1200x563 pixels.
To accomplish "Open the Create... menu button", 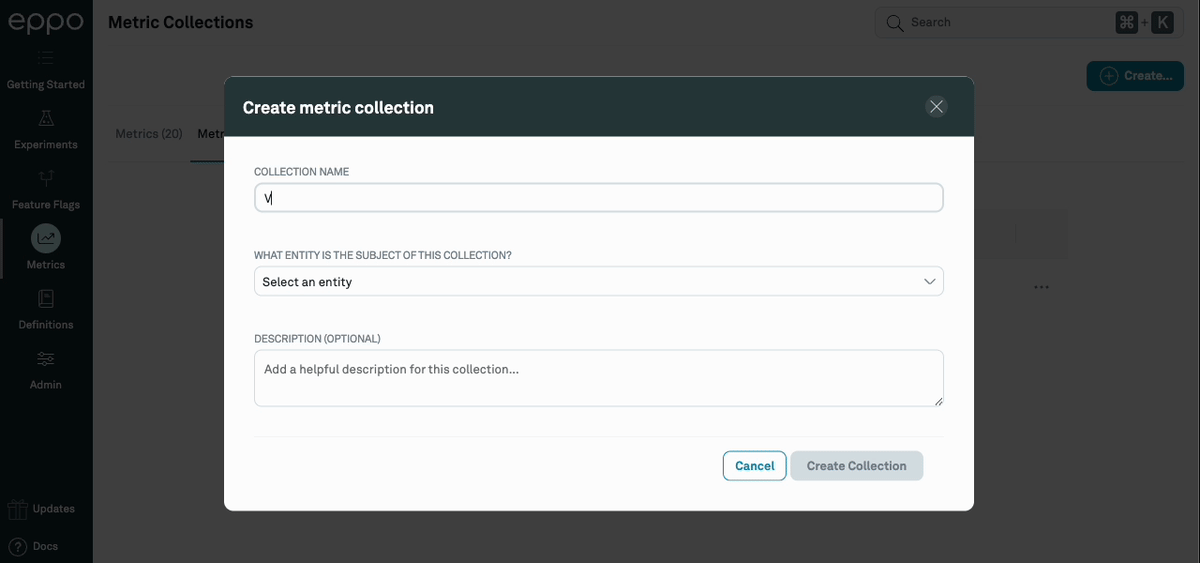I will (1135, 76).
